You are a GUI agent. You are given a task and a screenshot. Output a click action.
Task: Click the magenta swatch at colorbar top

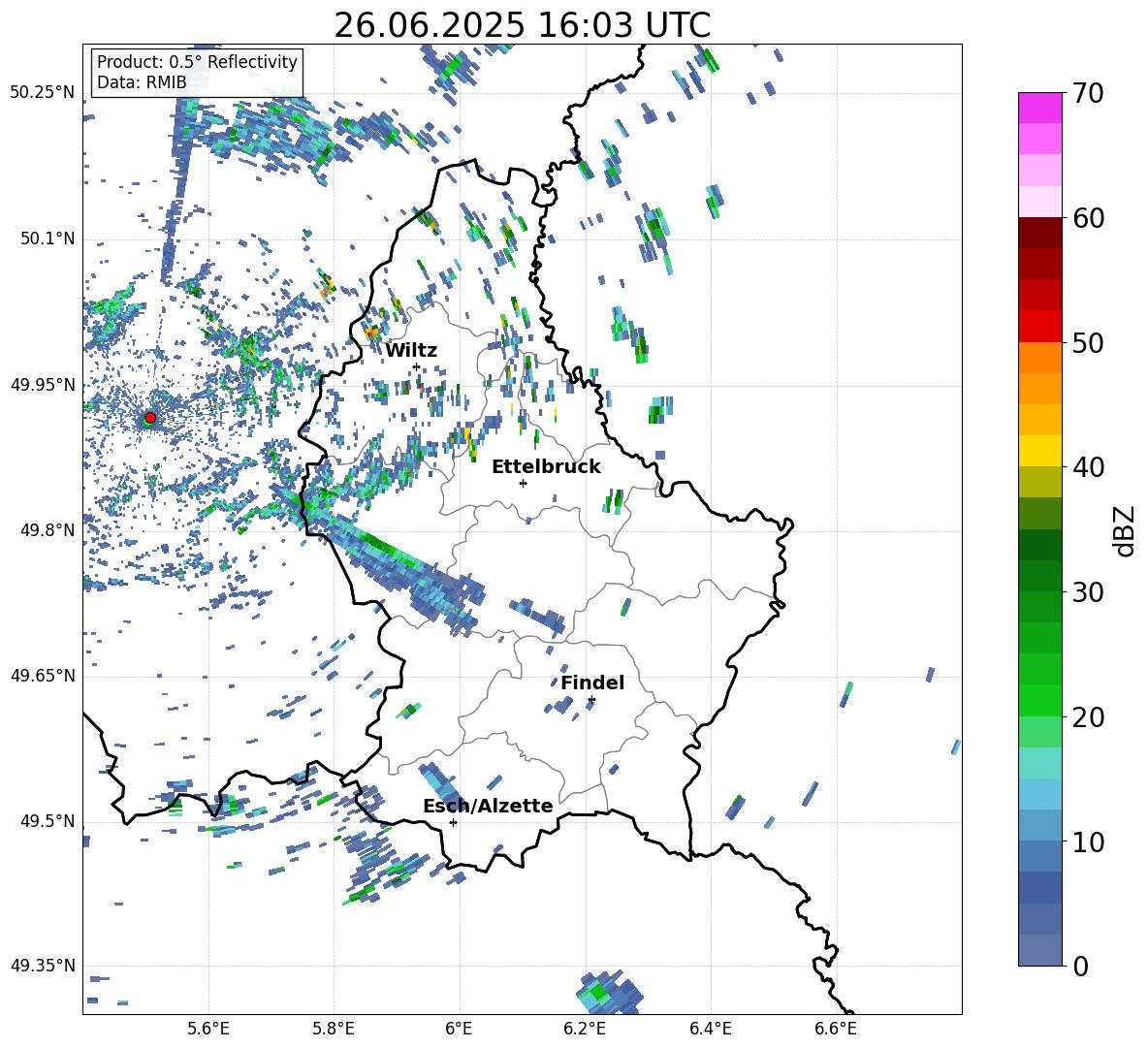1039,108
